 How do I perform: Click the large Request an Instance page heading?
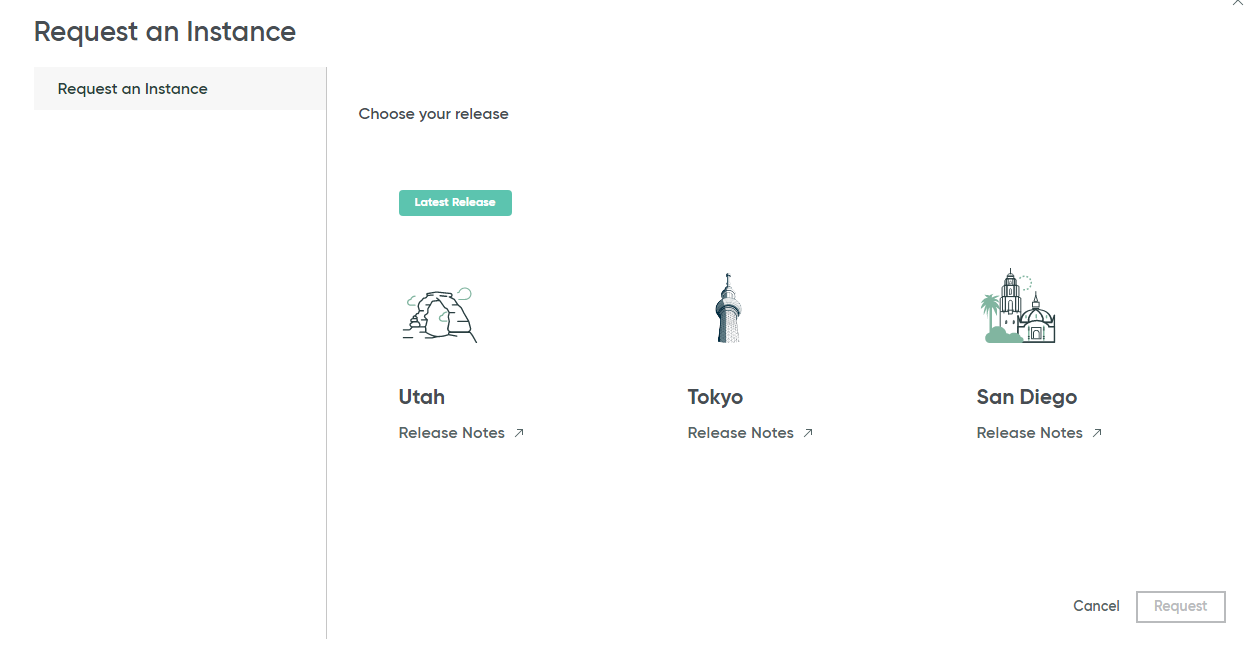tap(165, 32)
